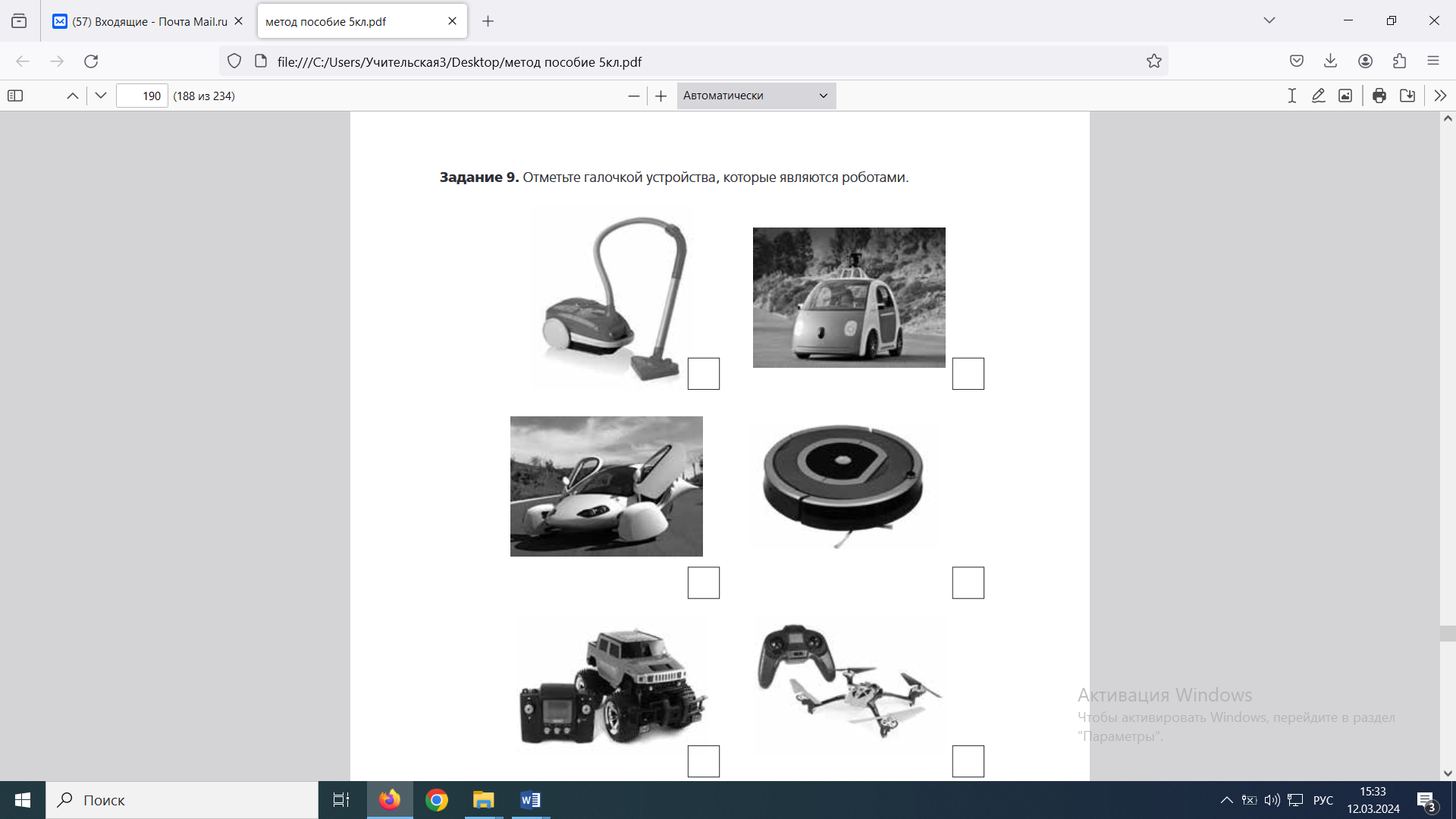Close the метод пособие 5кл.pdf tab
The height and width of the screenshot is (819, 1456).
[453, 21]
